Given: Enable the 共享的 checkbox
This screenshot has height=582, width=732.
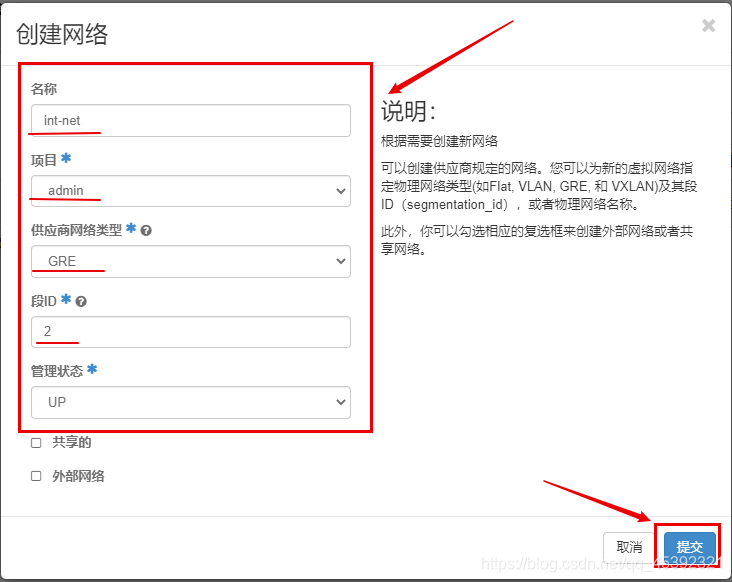Looking at the screenshot, I should (x=36, y=443).
